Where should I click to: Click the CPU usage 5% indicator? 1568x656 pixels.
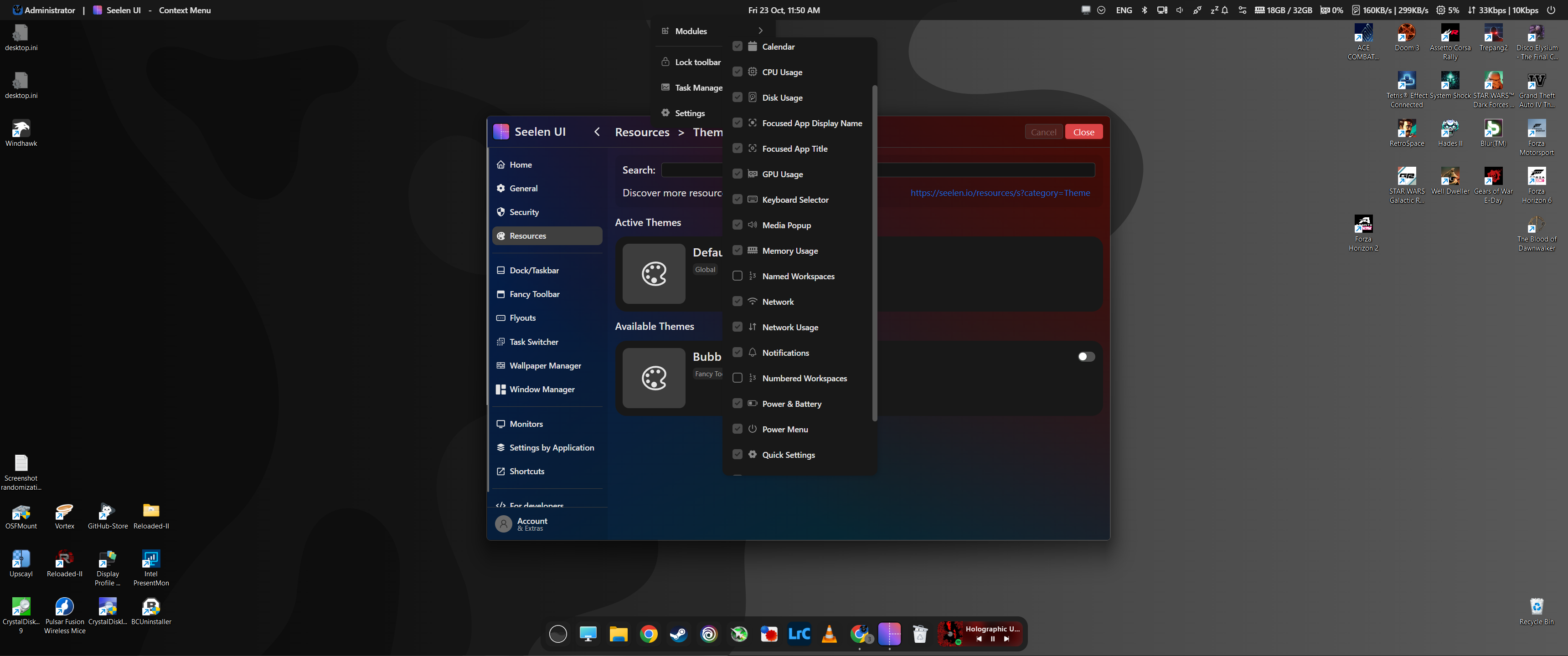coord(1448,10)
